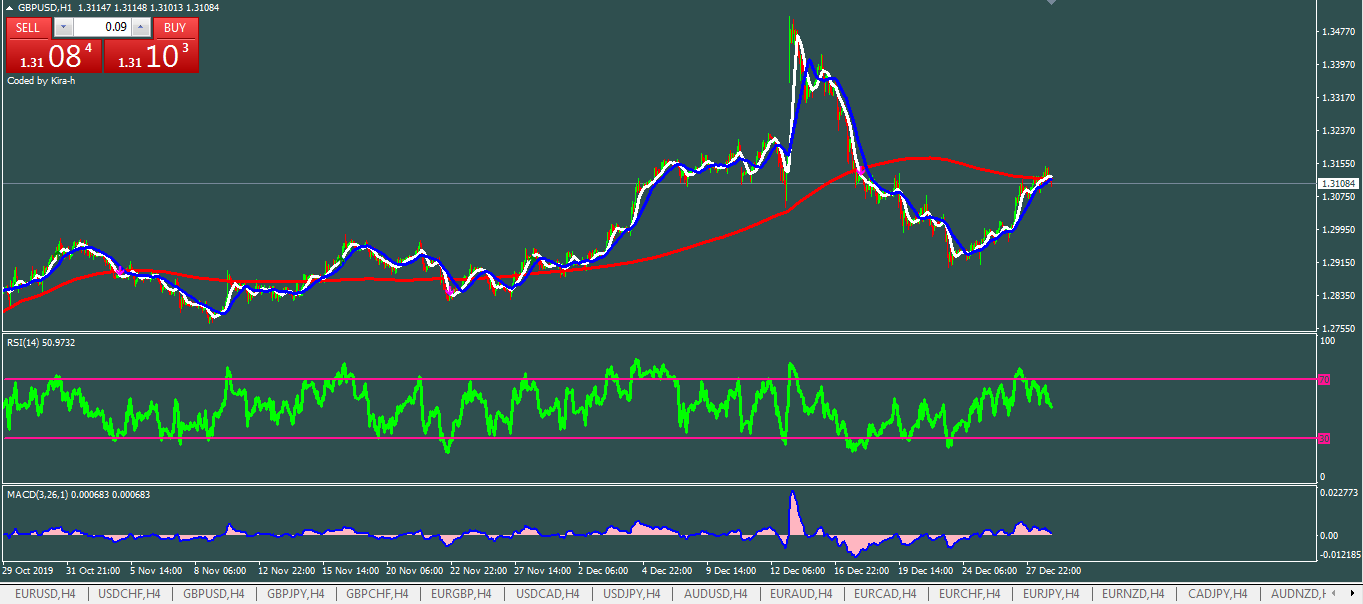This screenshot has width=1363, height=604.
Task: Open the EURNZD,H4 chart tab
Action: click(x=1132, y=594)
